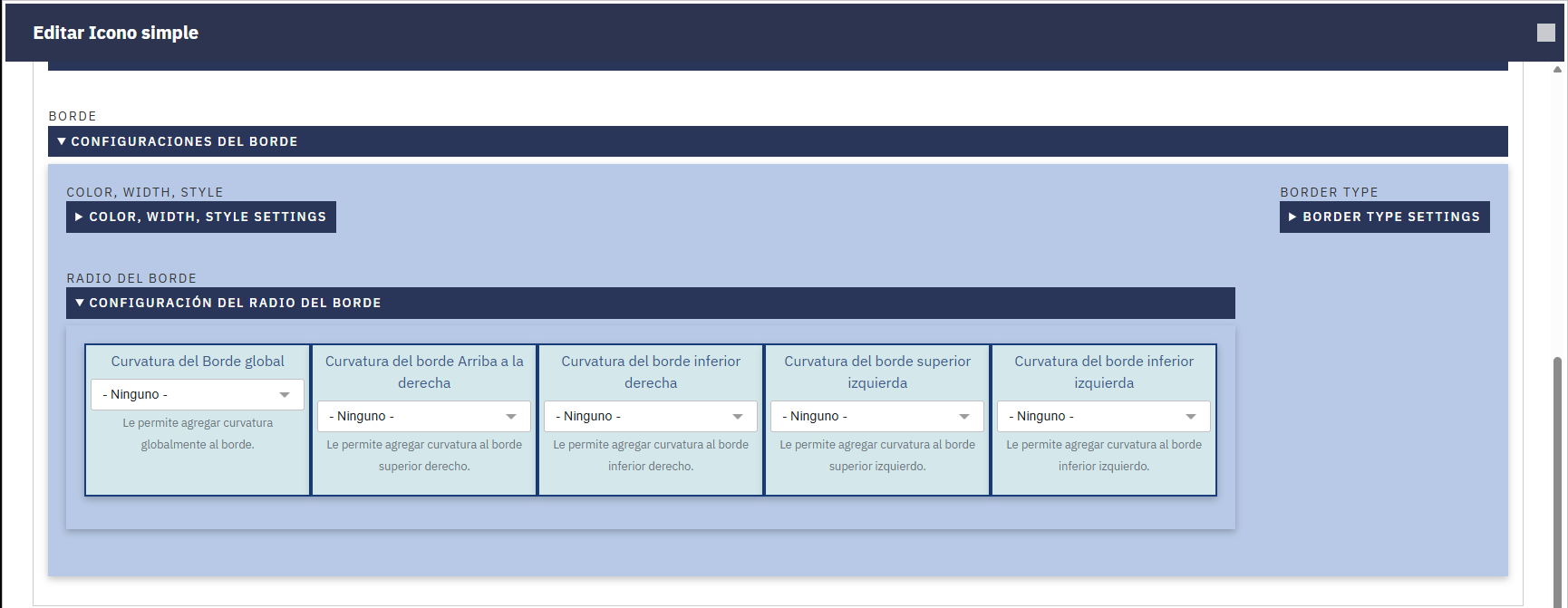Click 'Curvatura del borde Arriba a la derecha' label
Image resolution: width=1568 pixels, height=608 pixels.
point(424,372)
